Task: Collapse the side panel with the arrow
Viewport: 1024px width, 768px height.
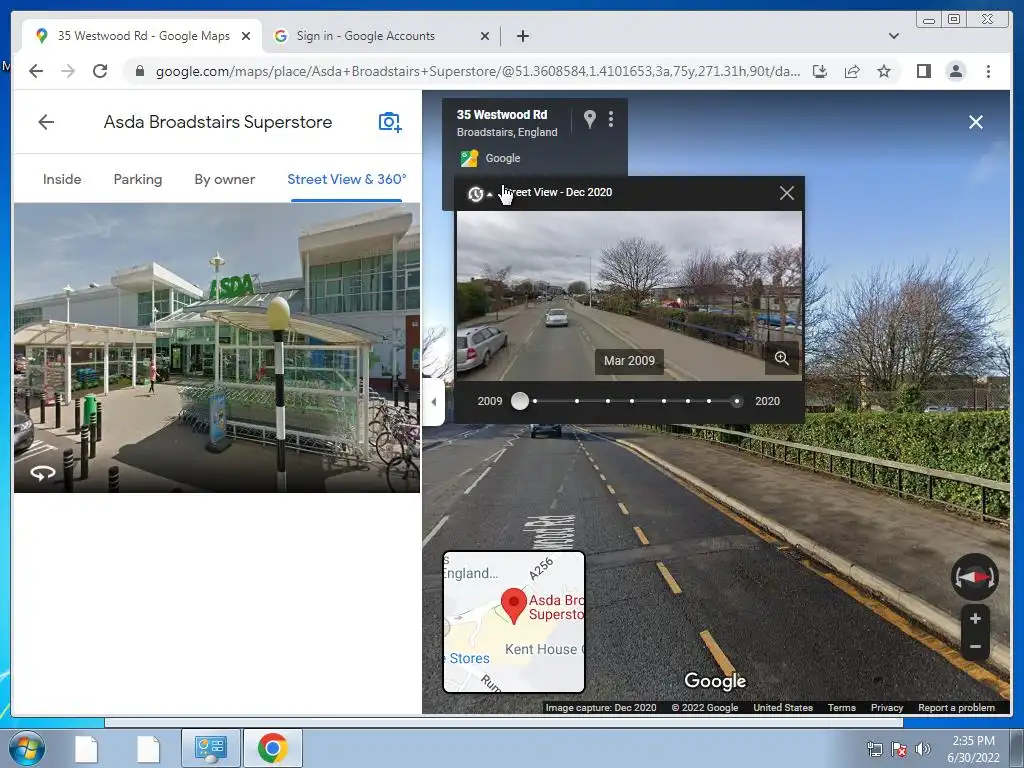Action: click(434, 402)
